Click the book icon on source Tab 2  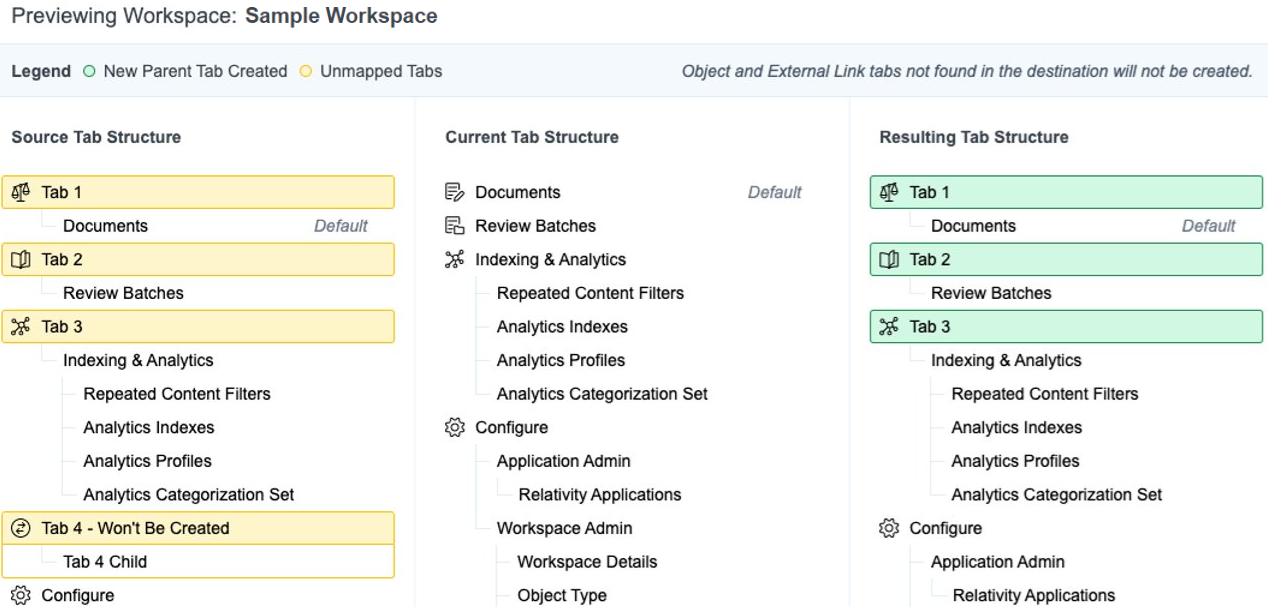tap(20, 260)
